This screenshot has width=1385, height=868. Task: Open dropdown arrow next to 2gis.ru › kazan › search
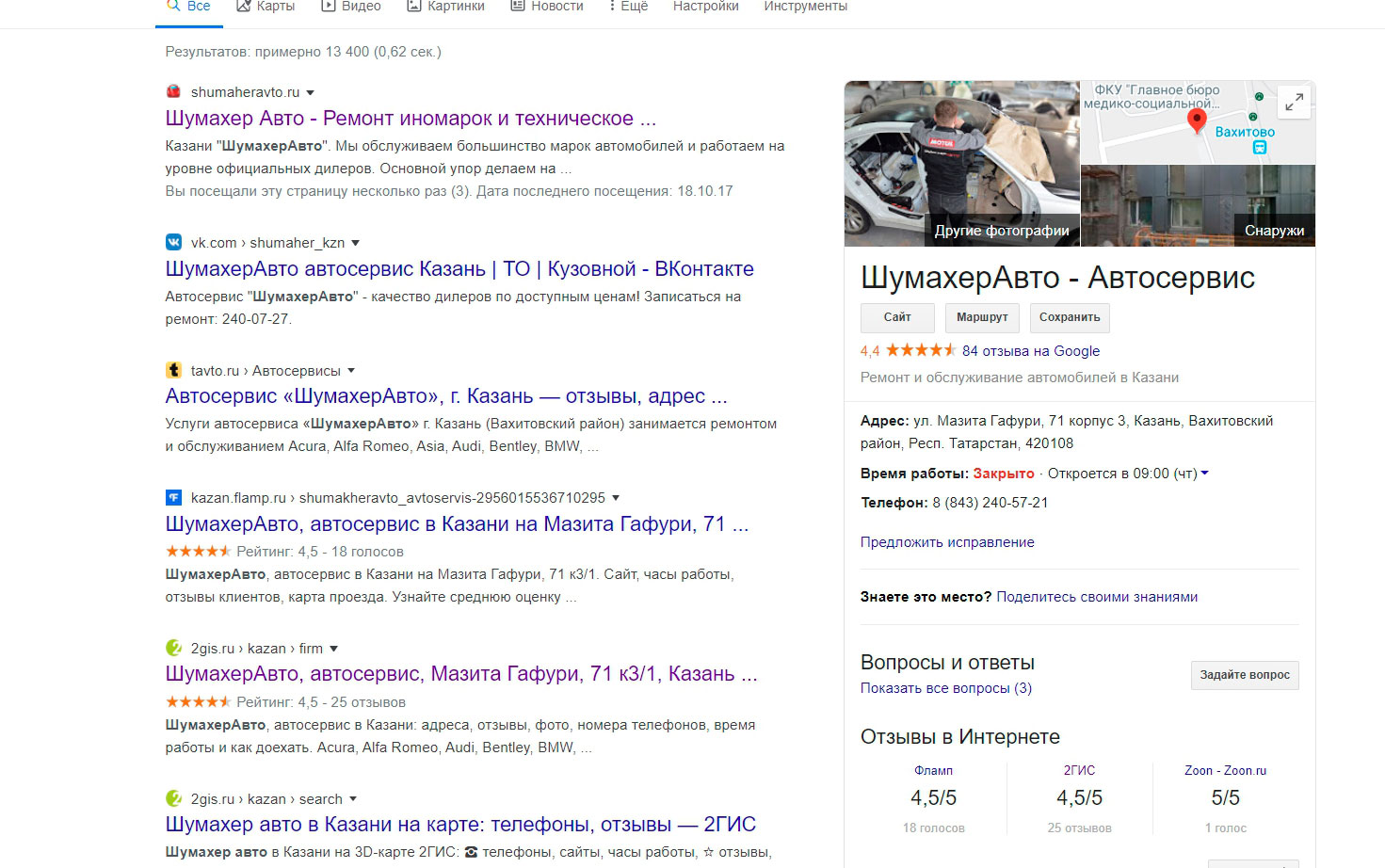point(353,799)
